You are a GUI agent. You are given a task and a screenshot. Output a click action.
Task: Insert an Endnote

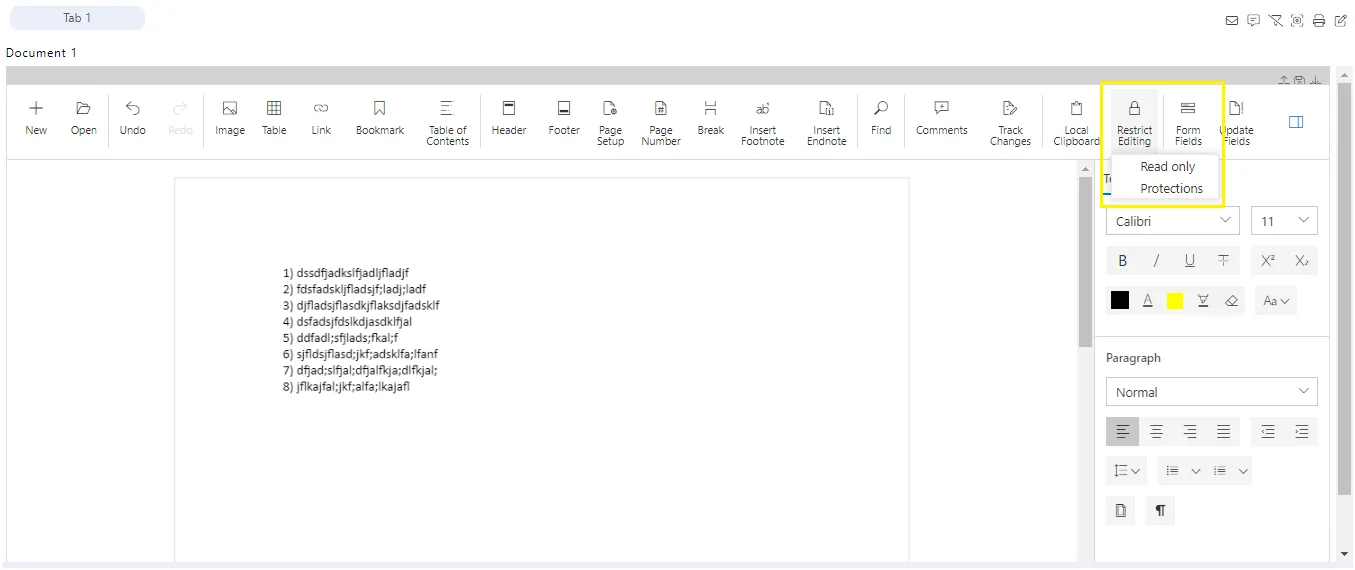pos(827,122)
